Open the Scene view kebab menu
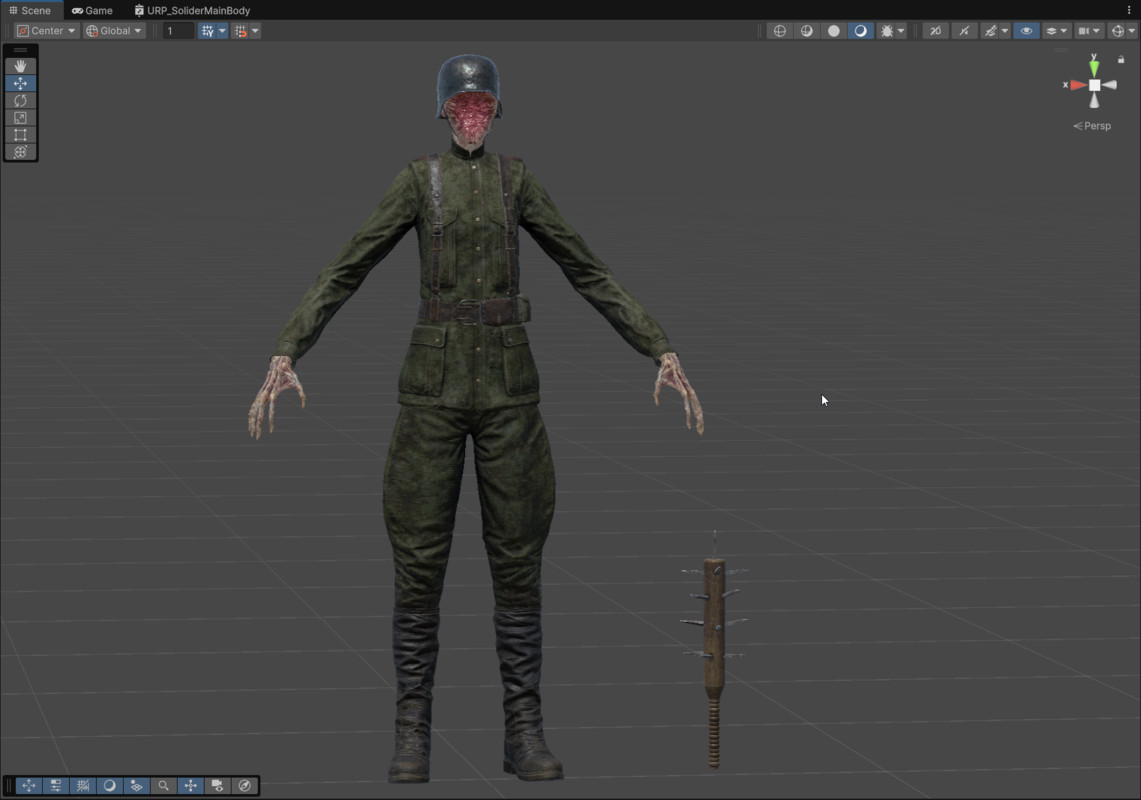 tap(1129, 10)
